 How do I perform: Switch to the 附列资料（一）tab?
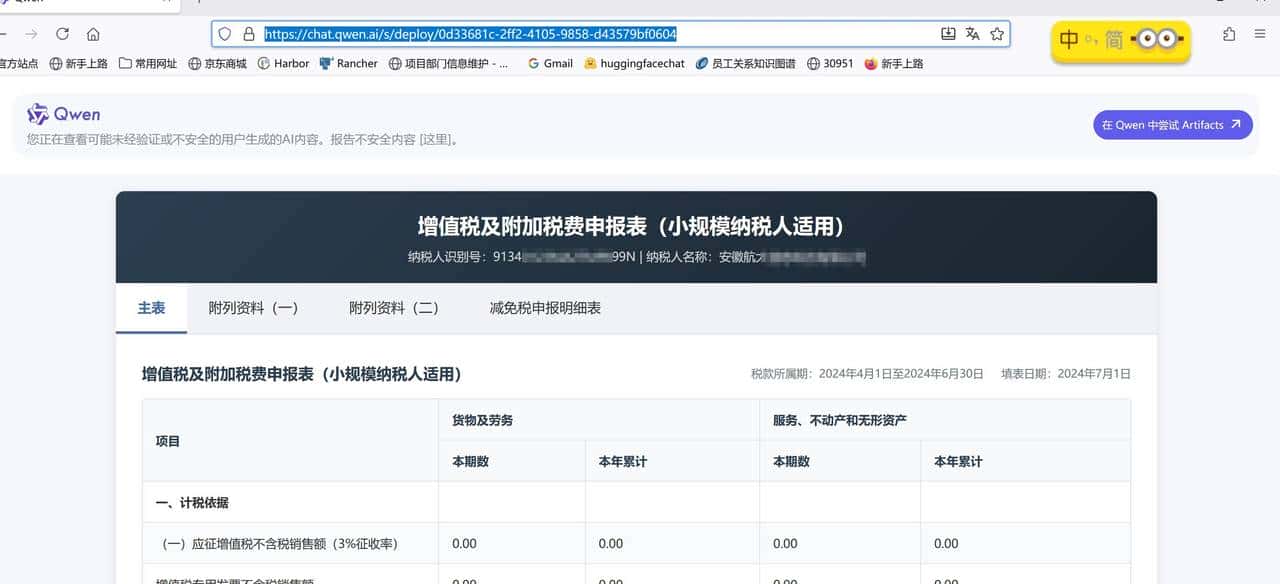253,308
